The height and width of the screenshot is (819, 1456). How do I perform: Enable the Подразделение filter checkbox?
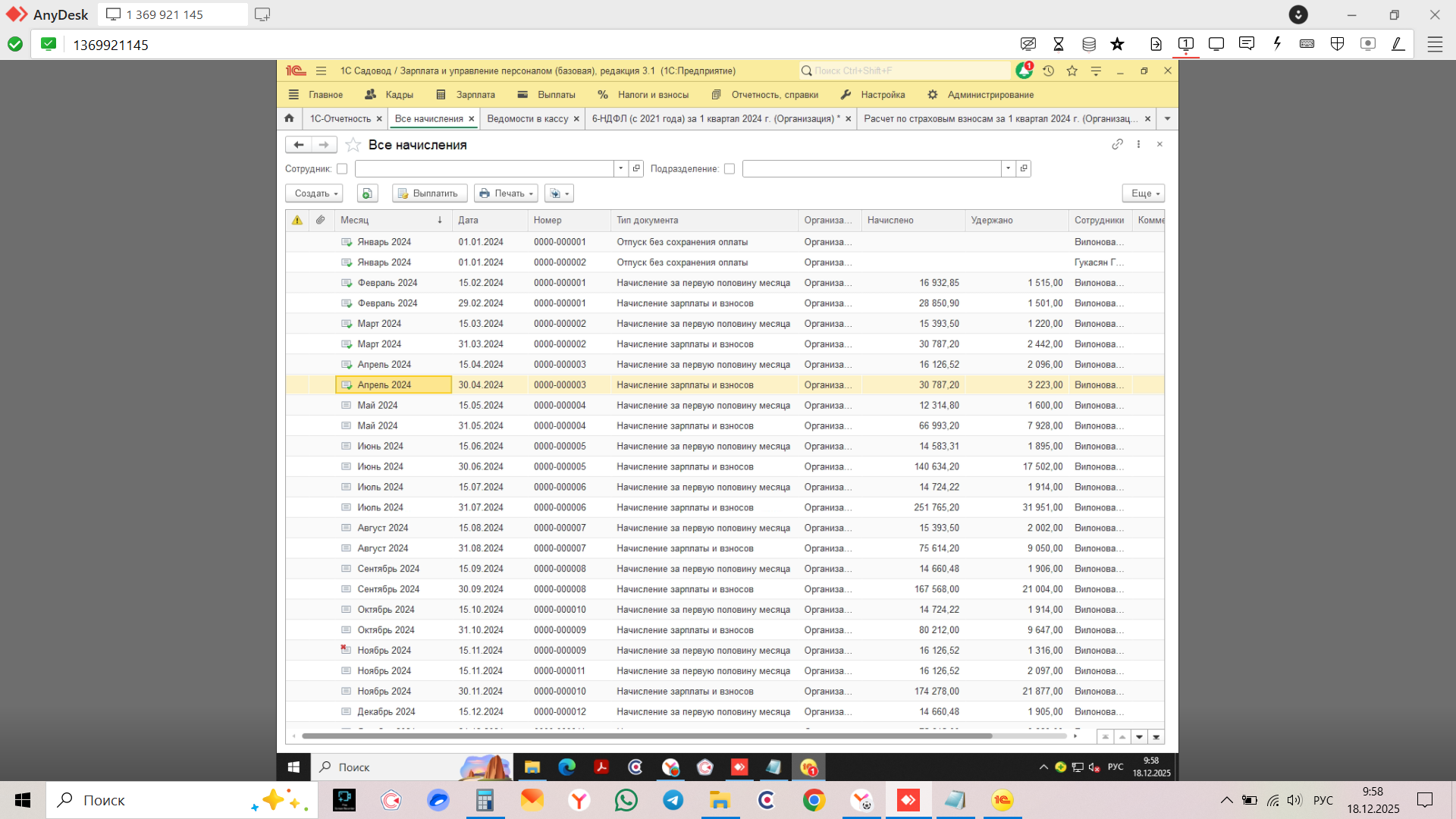click(x=730, y=169)
